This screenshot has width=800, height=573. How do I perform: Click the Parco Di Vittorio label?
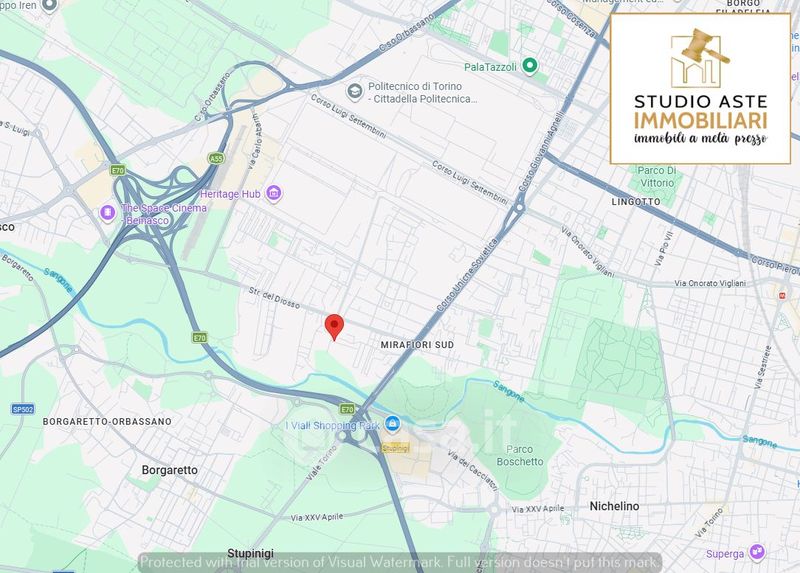[x=657, y=177]
